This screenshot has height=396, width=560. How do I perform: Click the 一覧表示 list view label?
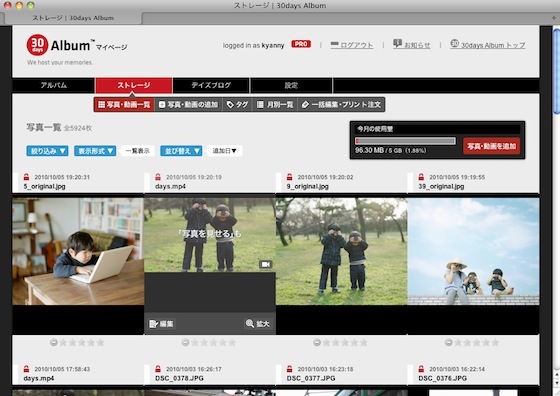tap(138, 151)
